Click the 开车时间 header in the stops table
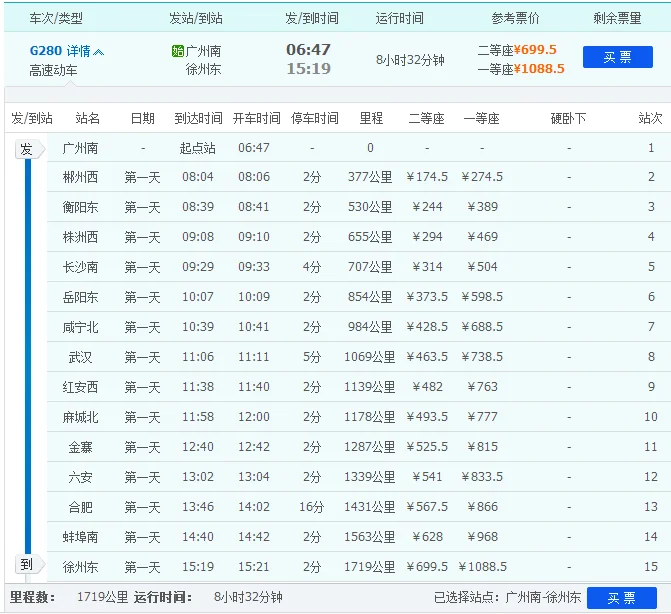 (x=256, y=118)
